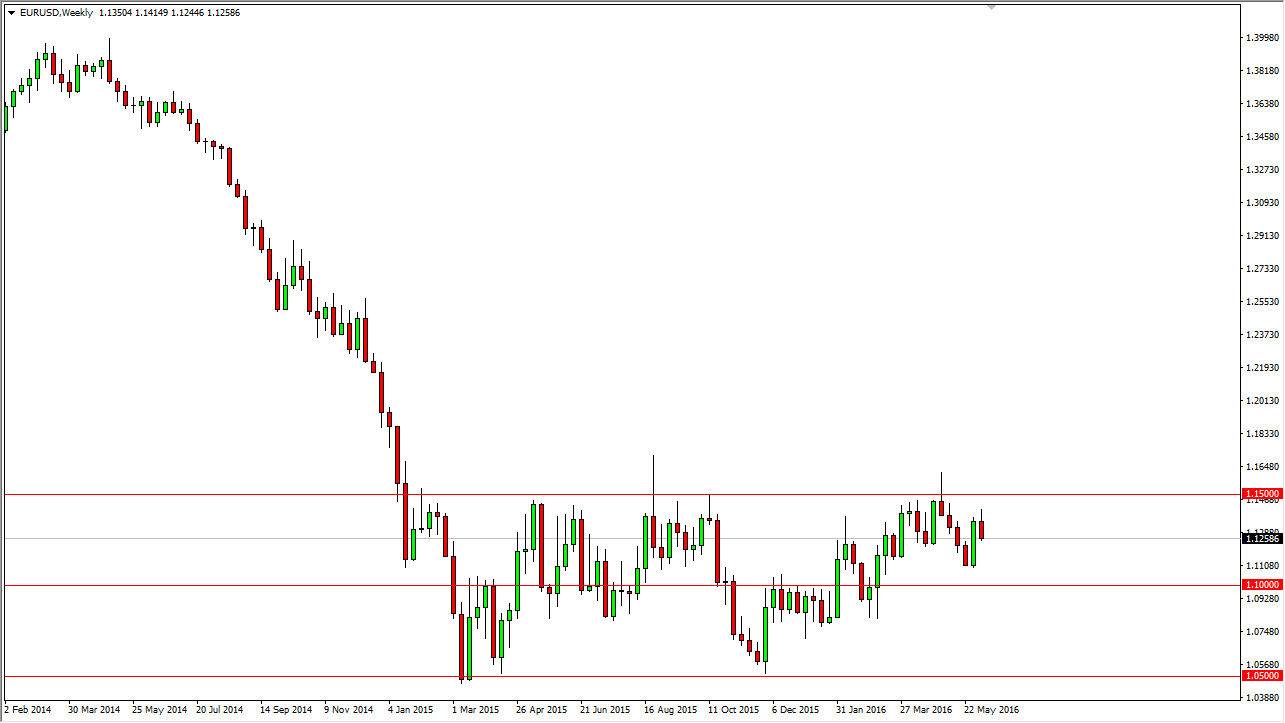Click the 1.25530 price scale label

point(1263,302)
